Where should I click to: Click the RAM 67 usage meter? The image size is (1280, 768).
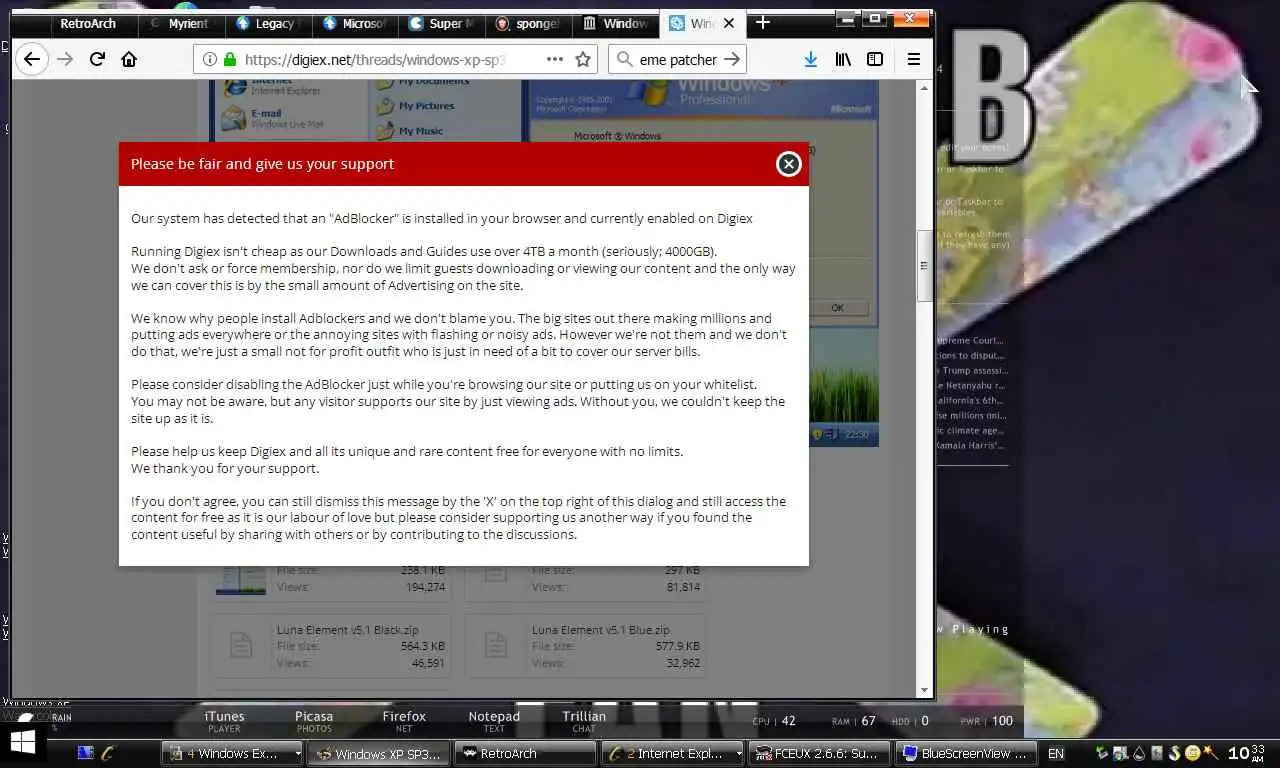pyautogui.click(x=853, y=720)
